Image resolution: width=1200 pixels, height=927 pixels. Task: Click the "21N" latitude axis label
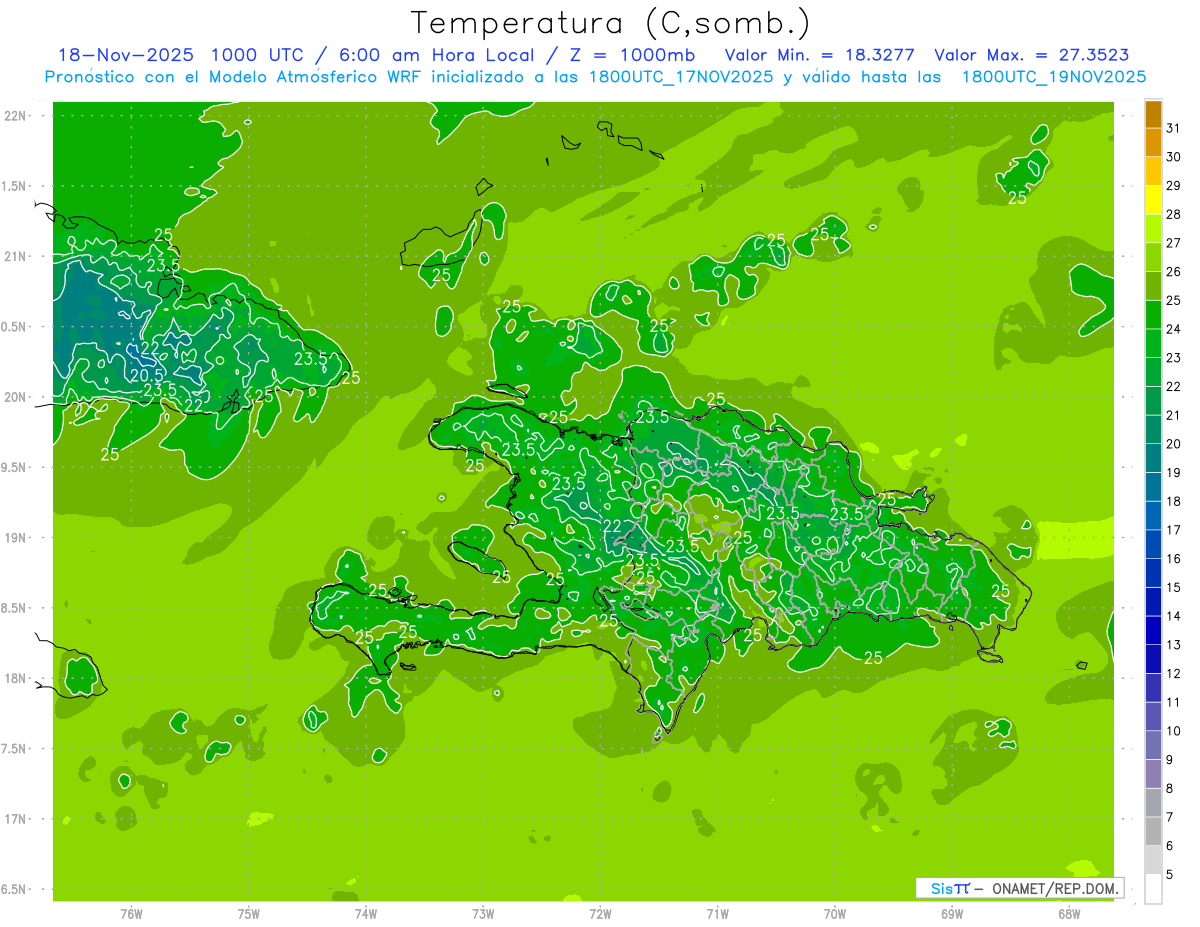pos(16,256)
